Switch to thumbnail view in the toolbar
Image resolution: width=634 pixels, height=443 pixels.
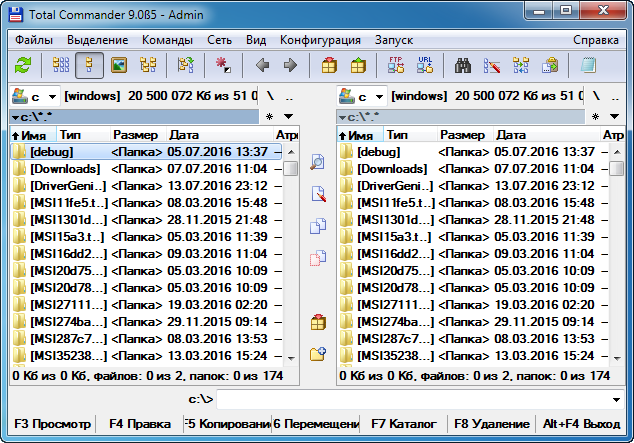pyautogui.click(x=119, y=66)
